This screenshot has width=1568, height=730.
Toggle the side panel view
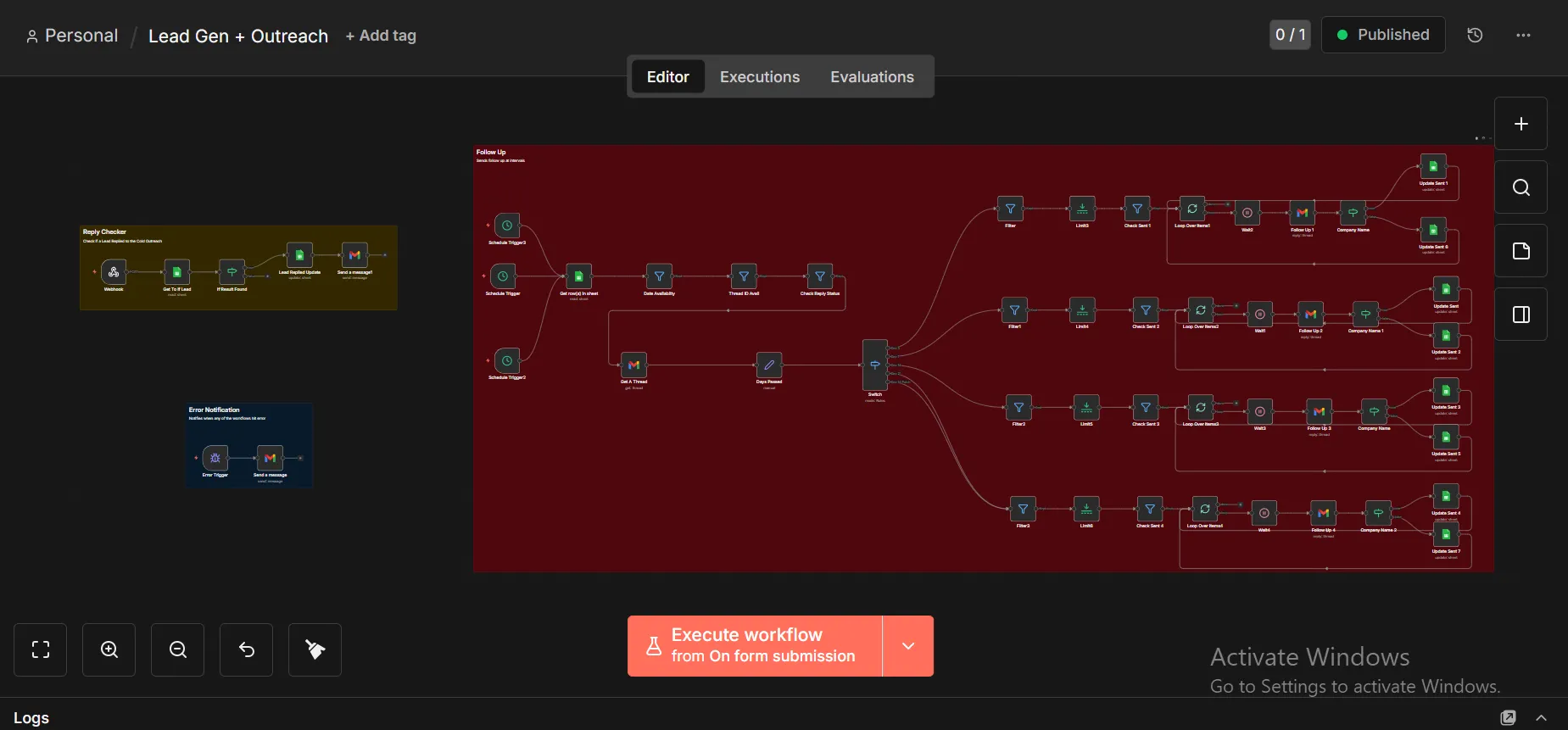coord(1521,315)
